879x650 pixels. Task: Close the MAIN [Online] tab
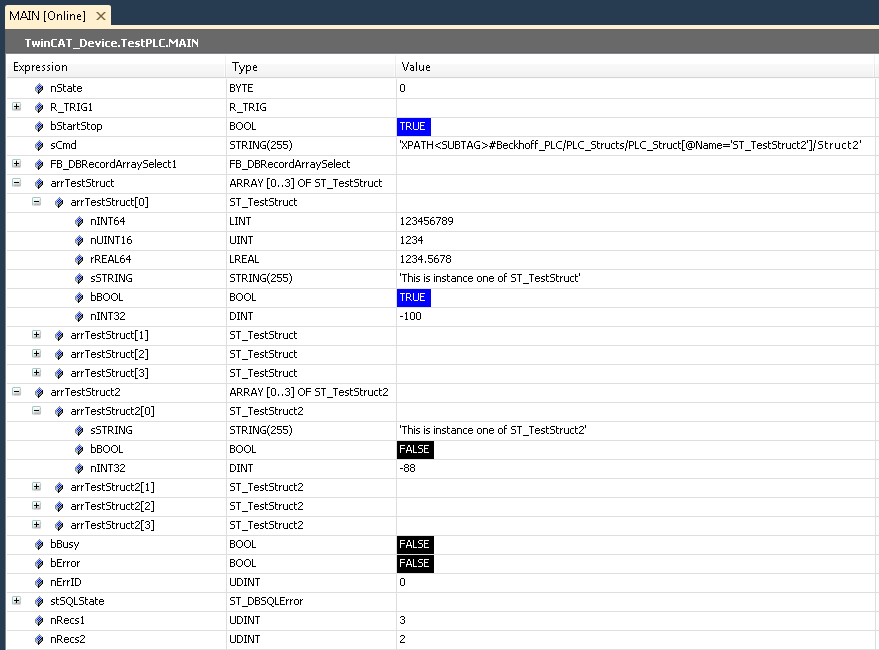coord(101,16)
